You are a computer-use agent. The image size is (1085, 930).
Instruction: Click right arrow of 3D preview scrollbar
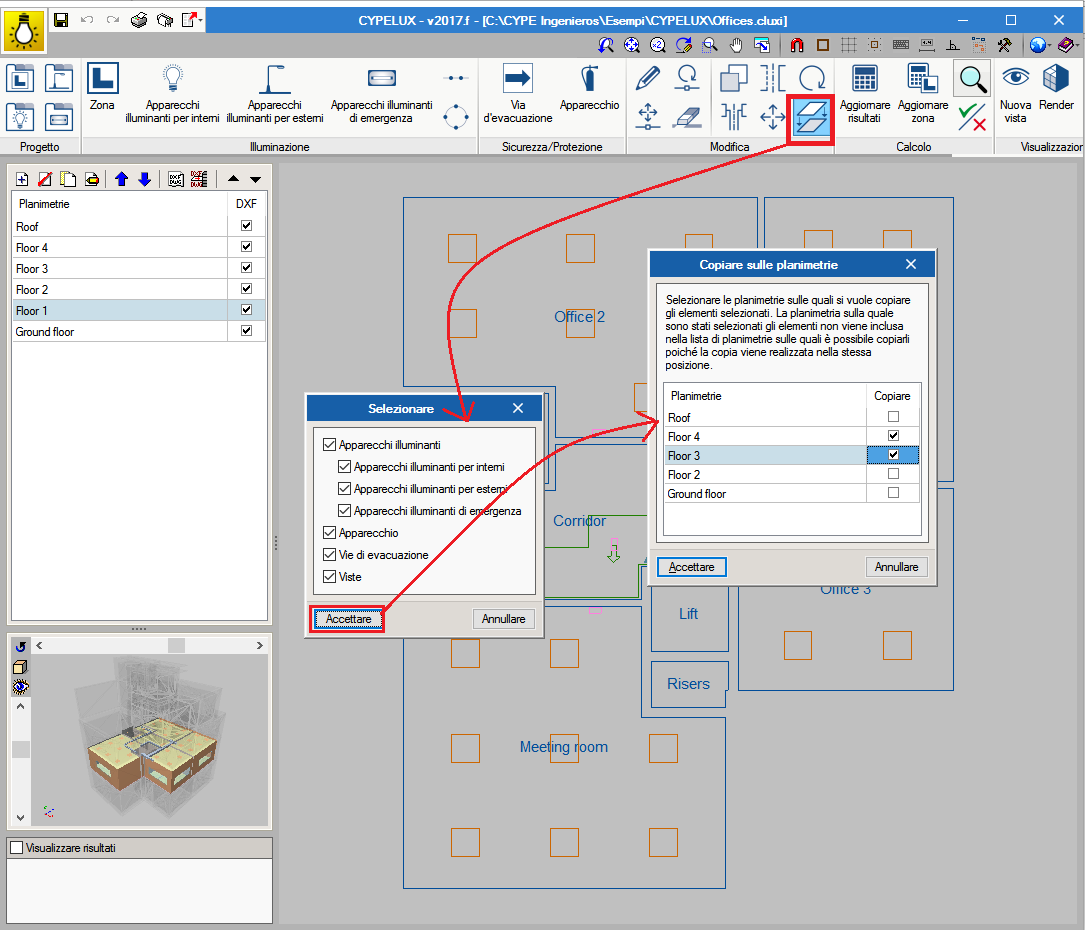pos(259,645)
